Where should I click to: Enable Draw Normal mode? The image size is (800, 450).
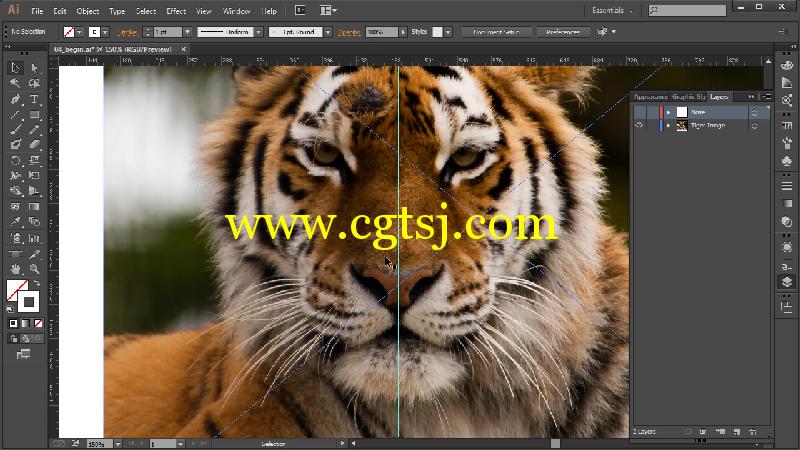coord(13,338)
